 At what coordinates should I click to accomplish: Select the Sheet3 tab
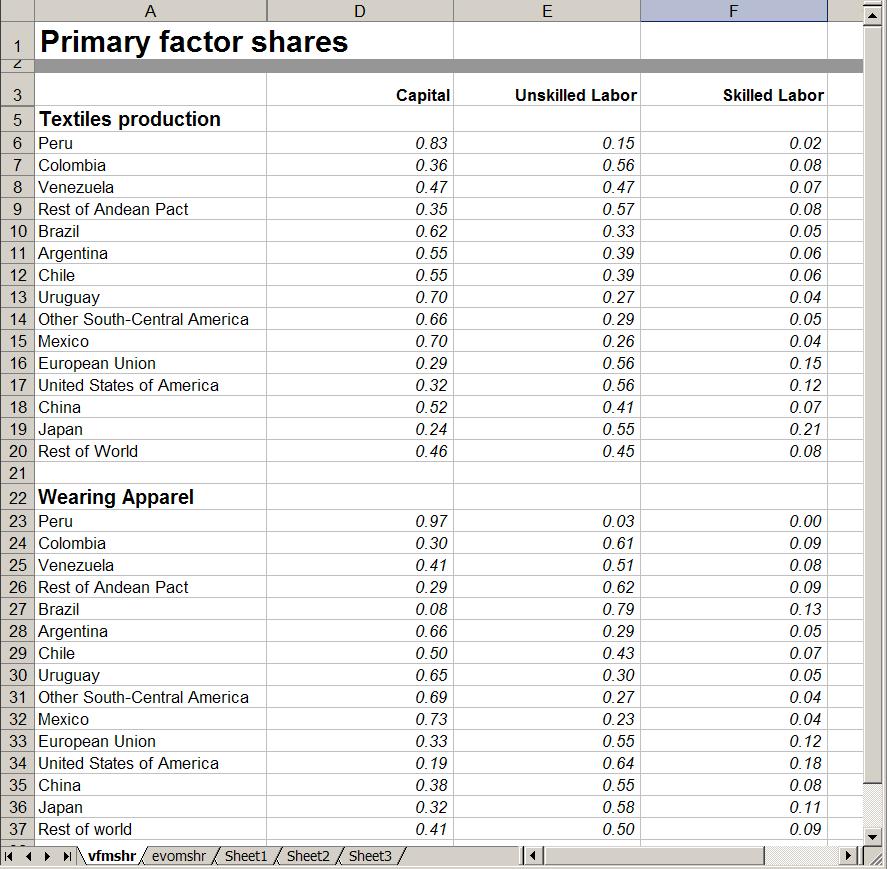tap(370, 856)
